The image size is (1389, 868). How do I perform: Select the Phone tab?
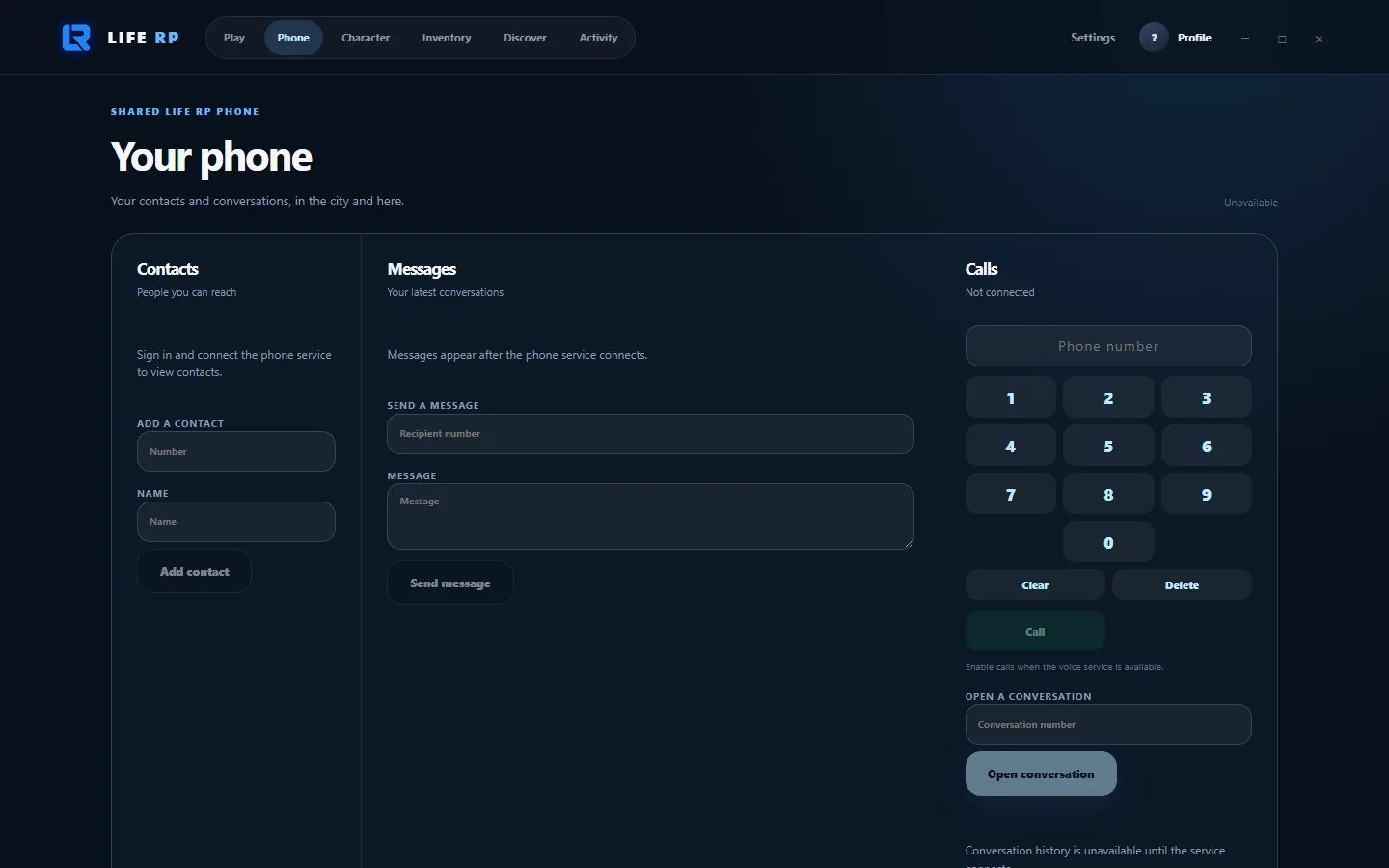tap(293, 38)
